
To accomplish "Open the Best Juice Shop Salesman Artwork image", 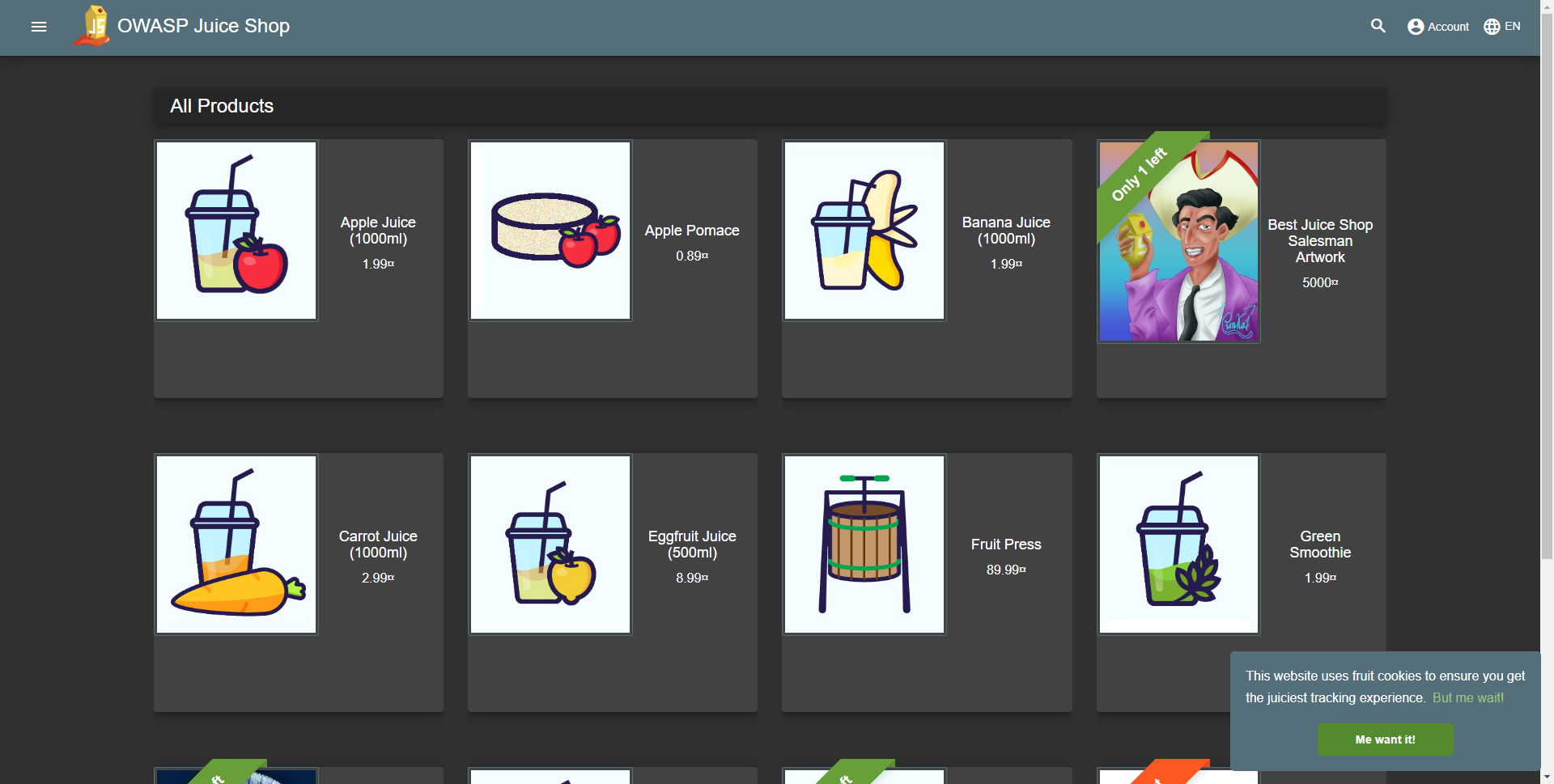I will click(x=1178, y=242).
